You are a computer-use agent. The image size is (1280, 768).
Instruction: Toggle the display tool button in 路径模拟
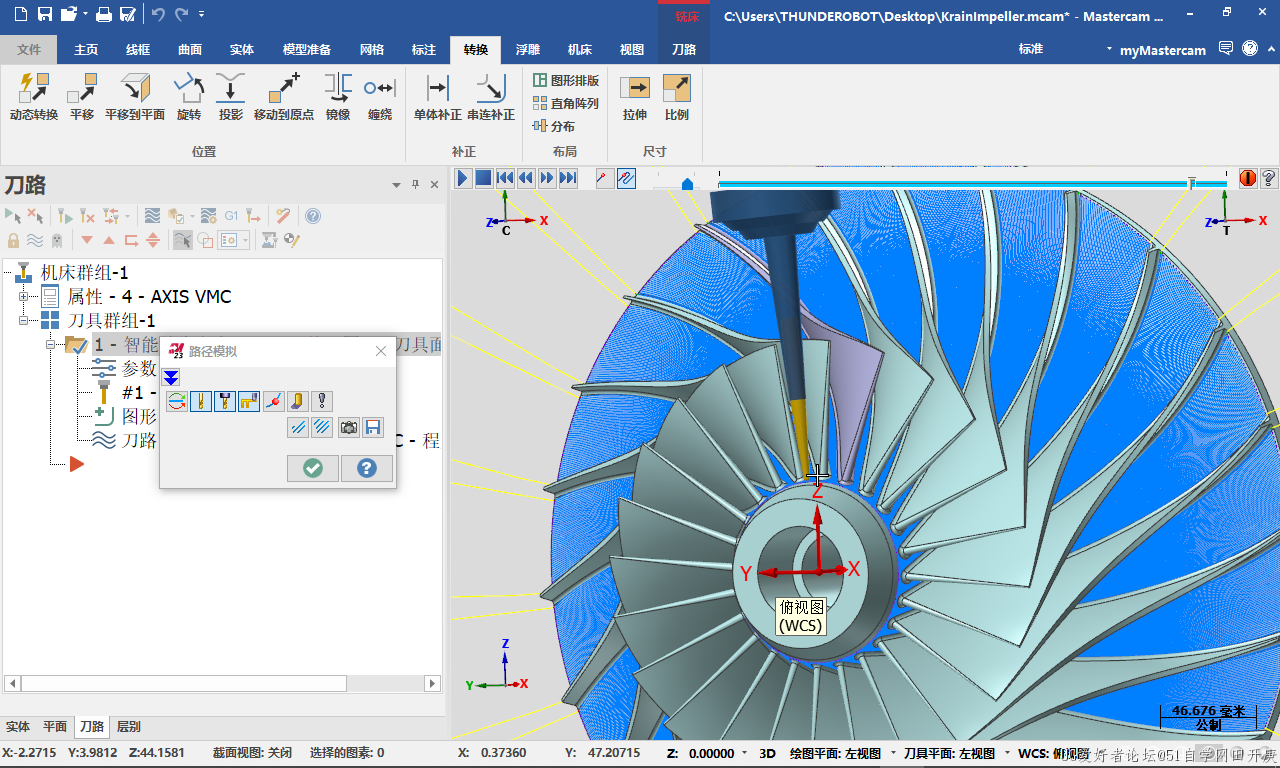coord(201,401)
